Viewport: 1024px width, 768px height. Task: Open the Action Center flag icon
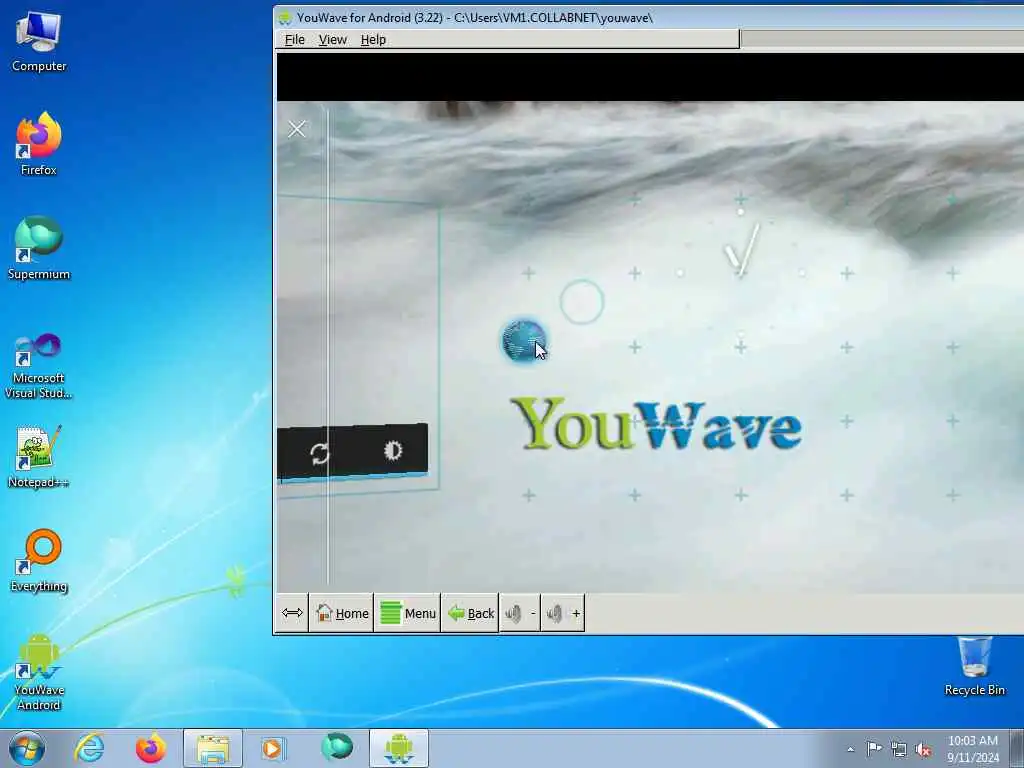[x=874, y=749]
